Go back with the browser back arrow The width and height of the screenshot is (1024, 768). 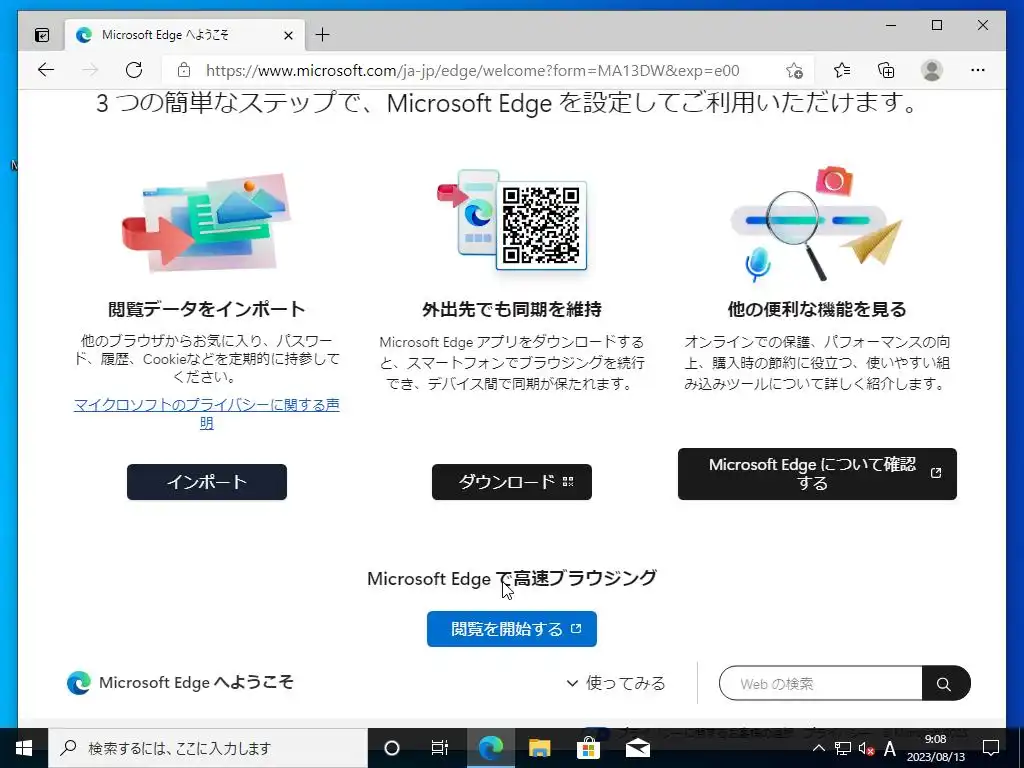[x=46, y=70]
